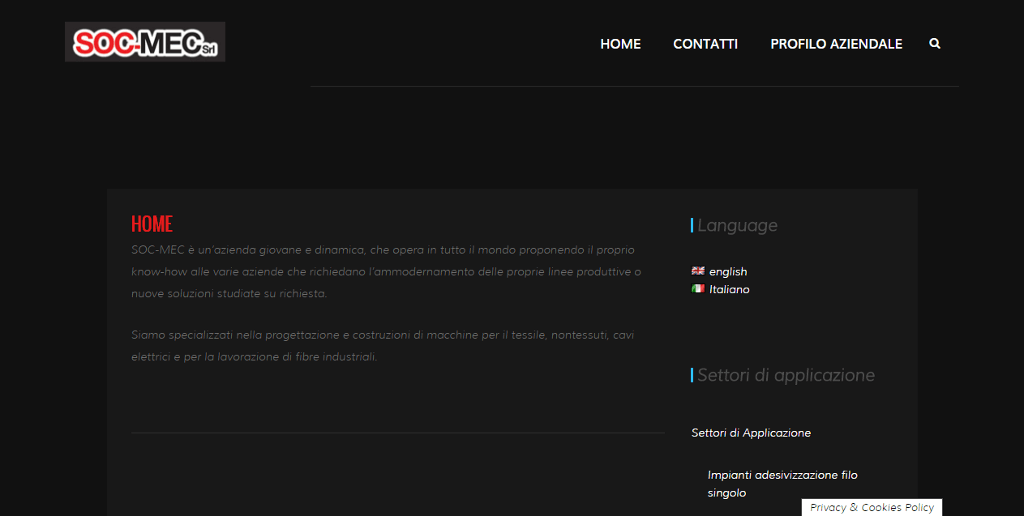Open the HOME menu item
The height and width of the screenshot is (516, 1024).
coord(620,44)
